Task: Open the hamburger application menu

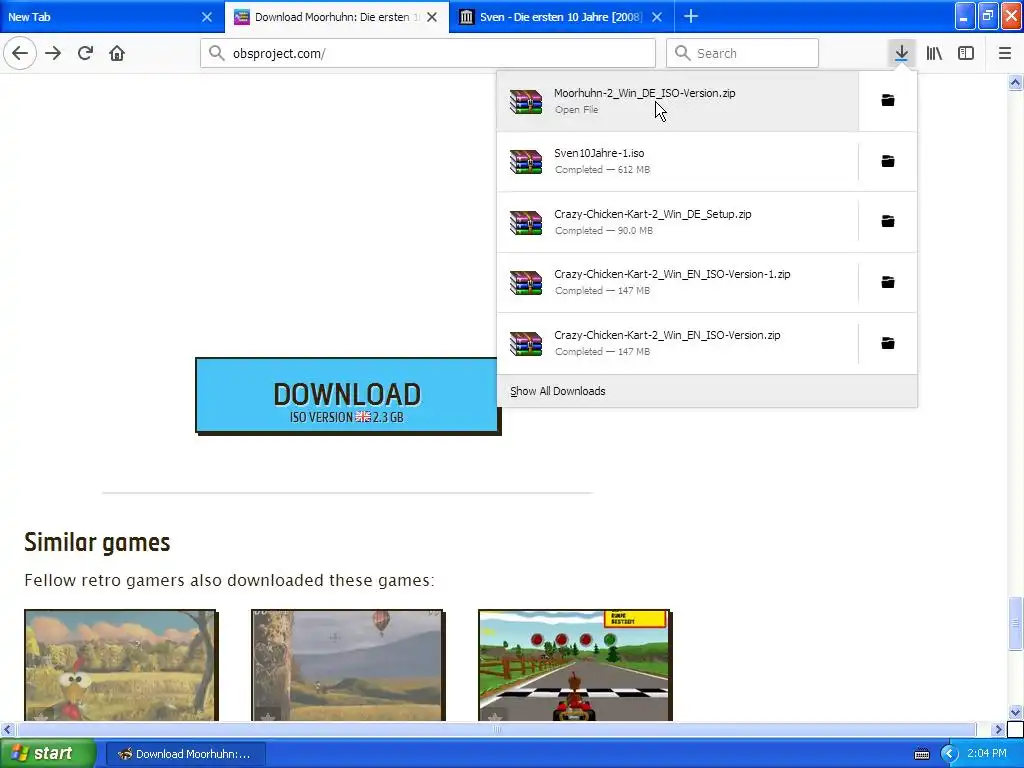Action: 1004,53
